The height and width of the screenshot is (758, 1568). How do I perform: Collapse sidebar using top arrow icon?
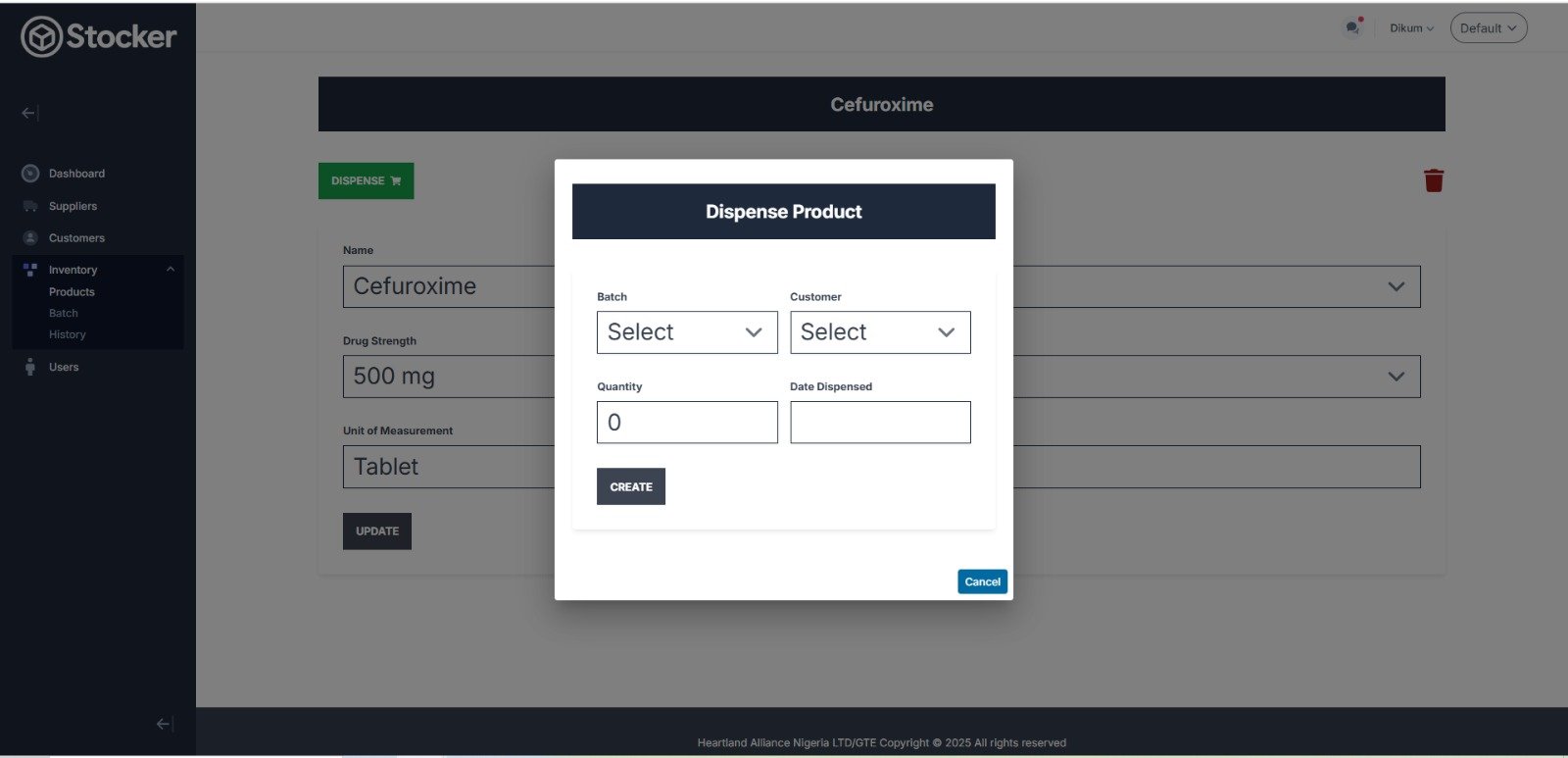point(29,113)
